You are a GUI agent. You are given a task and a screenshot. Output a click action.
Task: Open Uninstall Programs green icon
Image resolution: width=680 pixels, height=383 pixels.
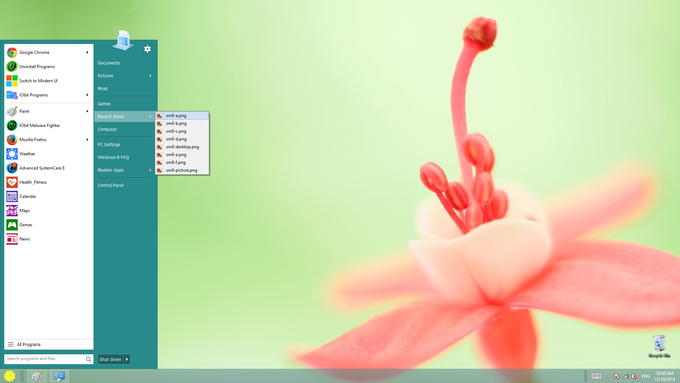tap(12, 66)
